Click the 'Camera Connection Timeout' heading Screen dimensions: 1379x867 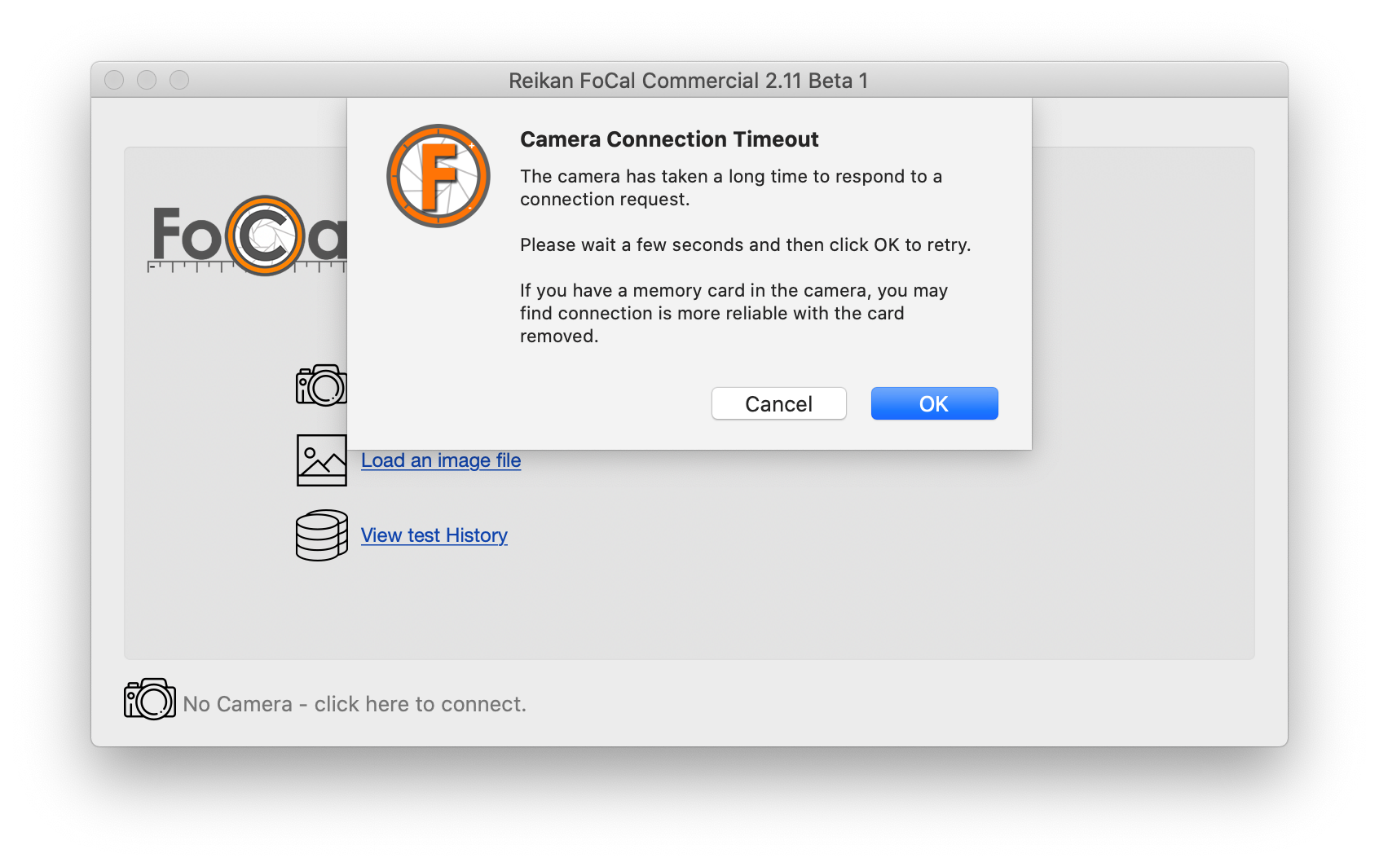coord(669,139)
